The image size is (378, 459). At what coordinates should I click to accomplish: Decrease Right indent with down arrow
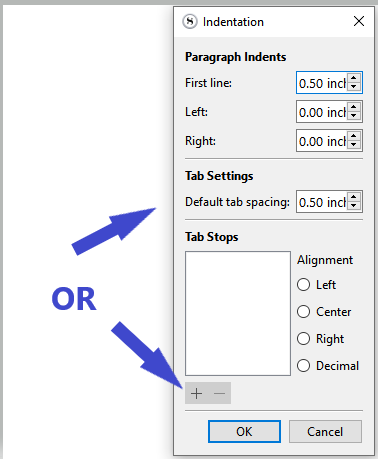coord(354,145)
